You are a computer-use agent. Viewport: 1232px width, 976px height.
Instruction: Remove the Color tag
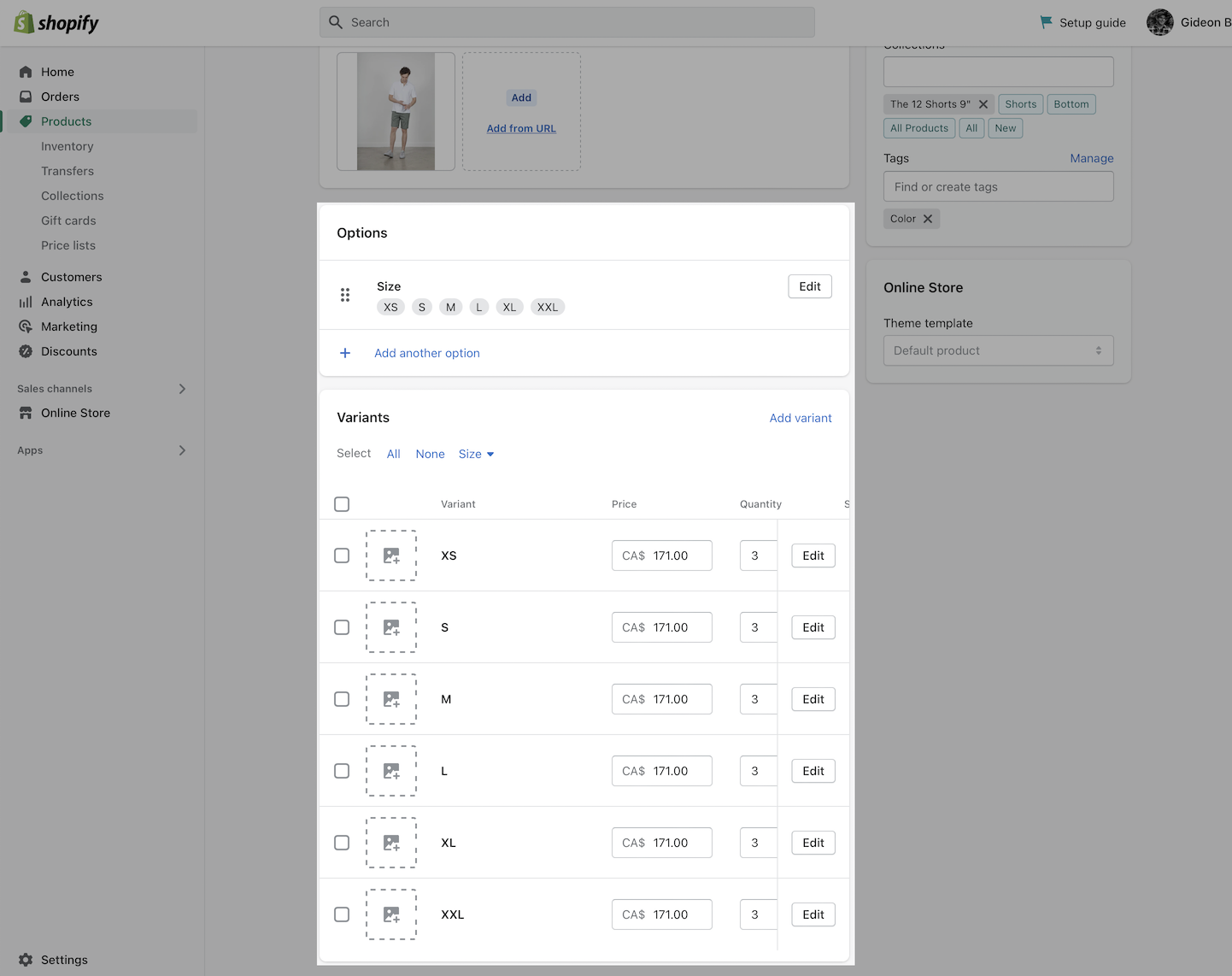928,219
